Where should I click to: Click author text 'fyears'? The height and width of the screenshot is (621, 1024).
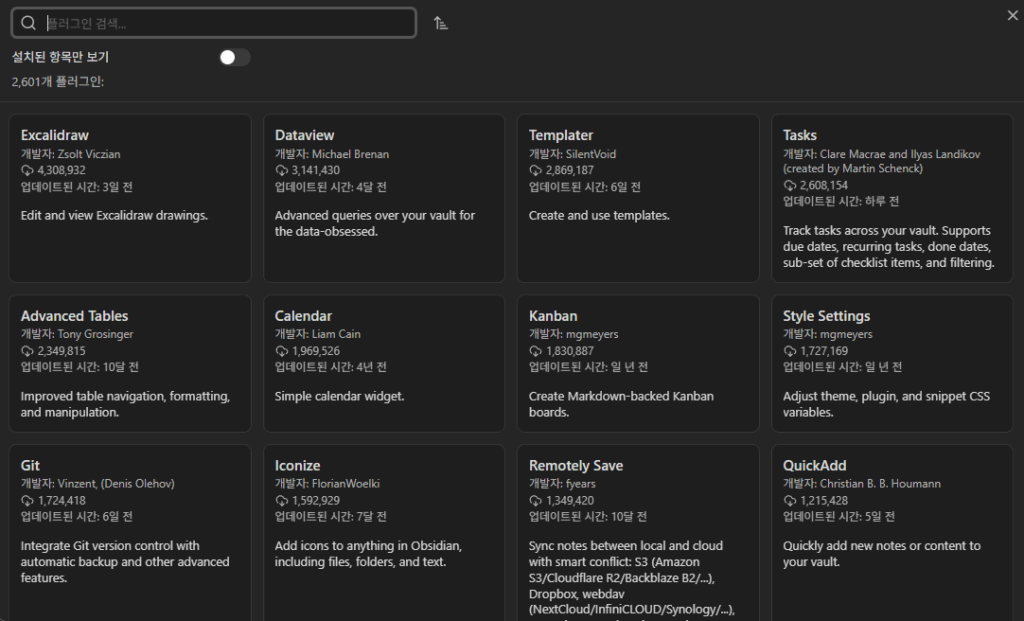tap(581, 484)
